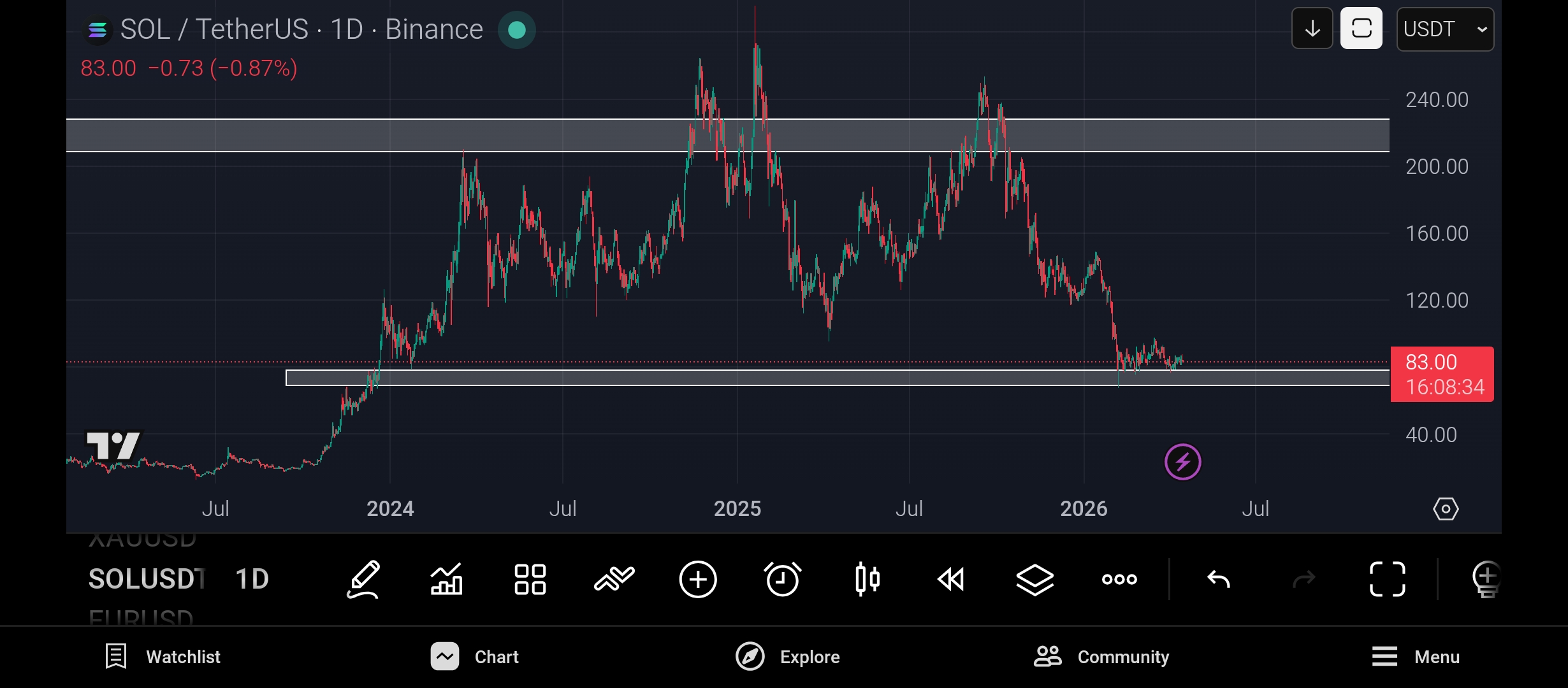1568x688 pixels.
Task: Enter fullscreen chart mode
Action: point(1388,579)
